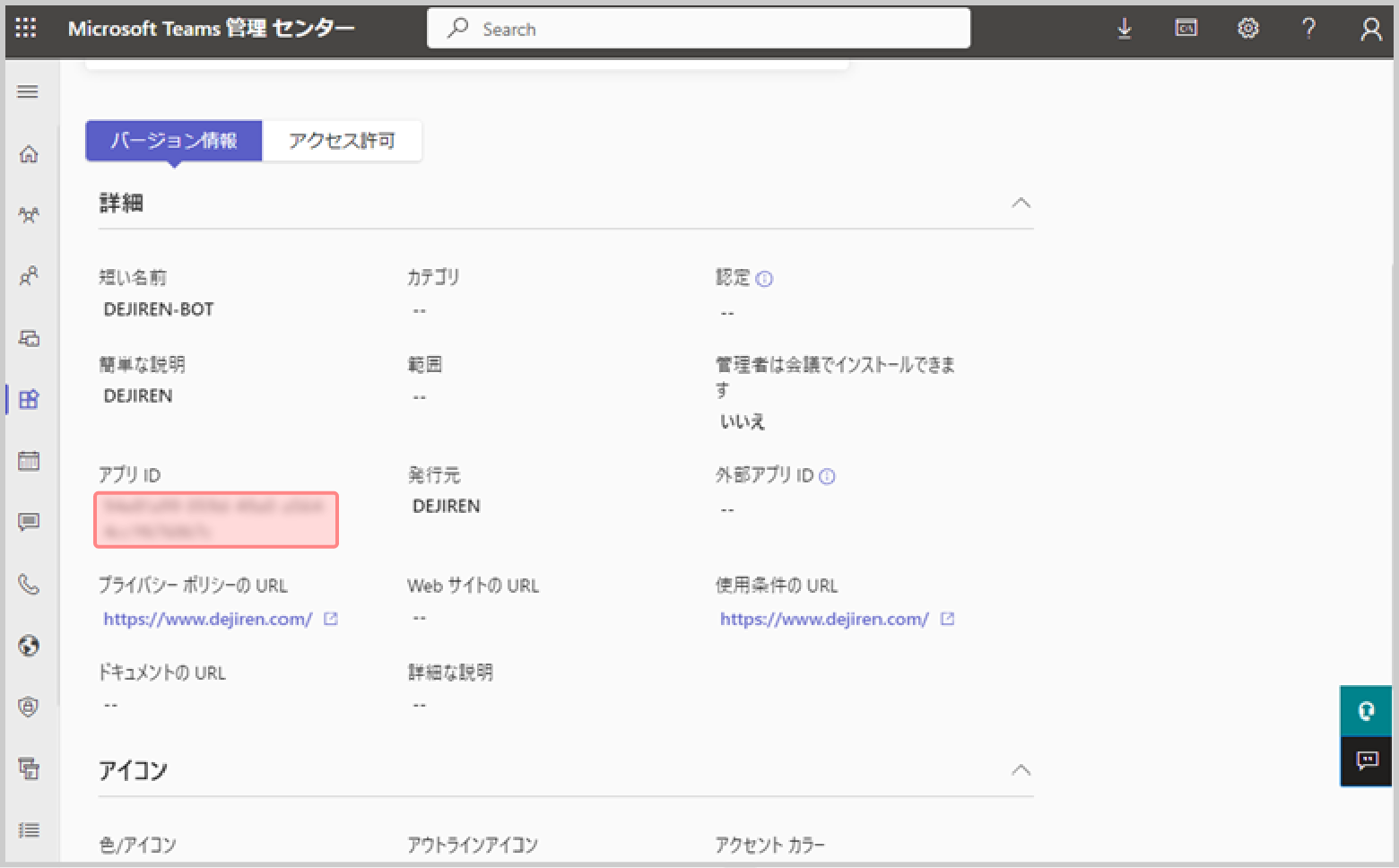The height and width of the screenshot is (868, 1399).
Task: Open Teams apps section in sidebar
Action: 29,399
